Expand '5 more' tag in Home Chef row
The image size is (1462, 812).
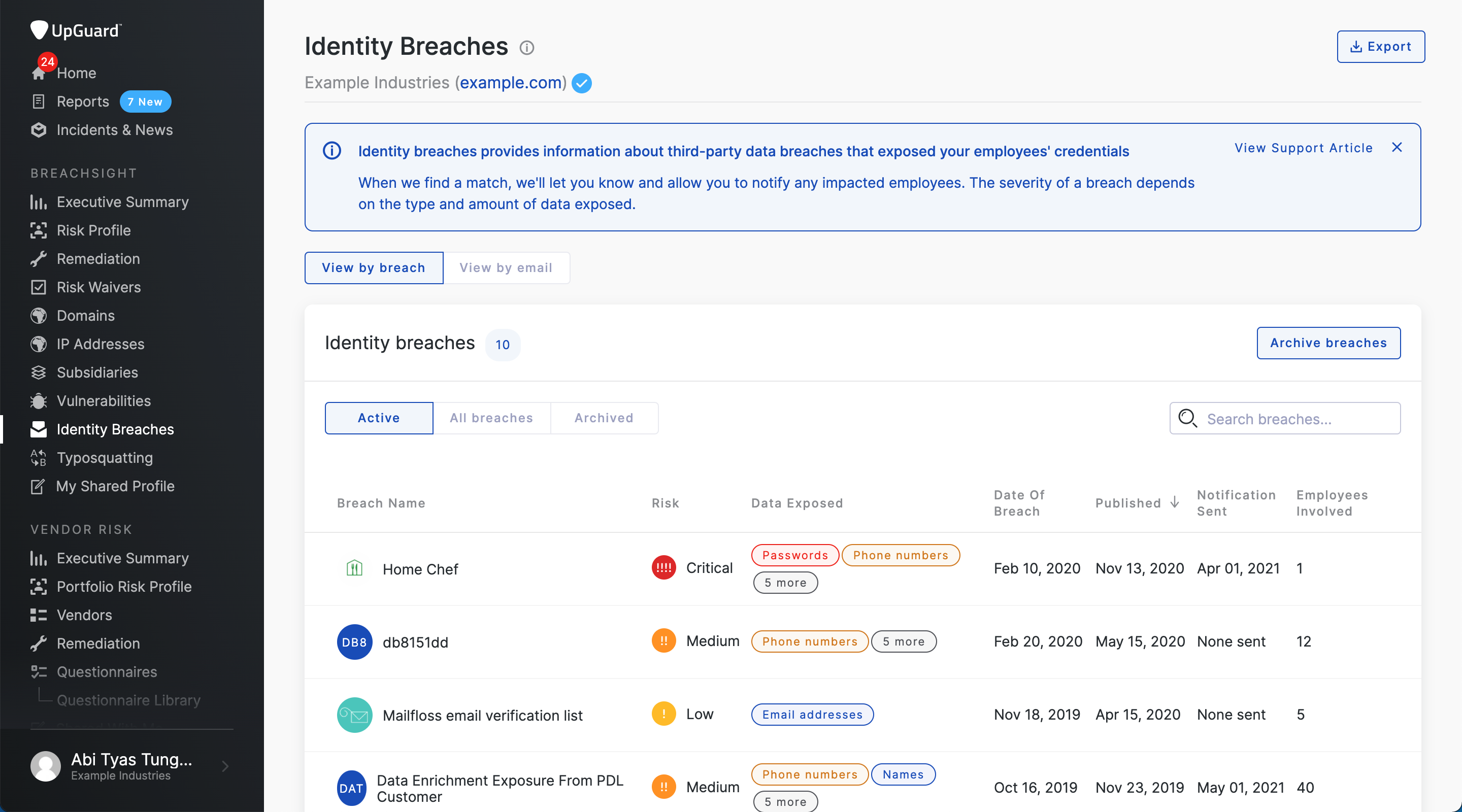[785, 583]
